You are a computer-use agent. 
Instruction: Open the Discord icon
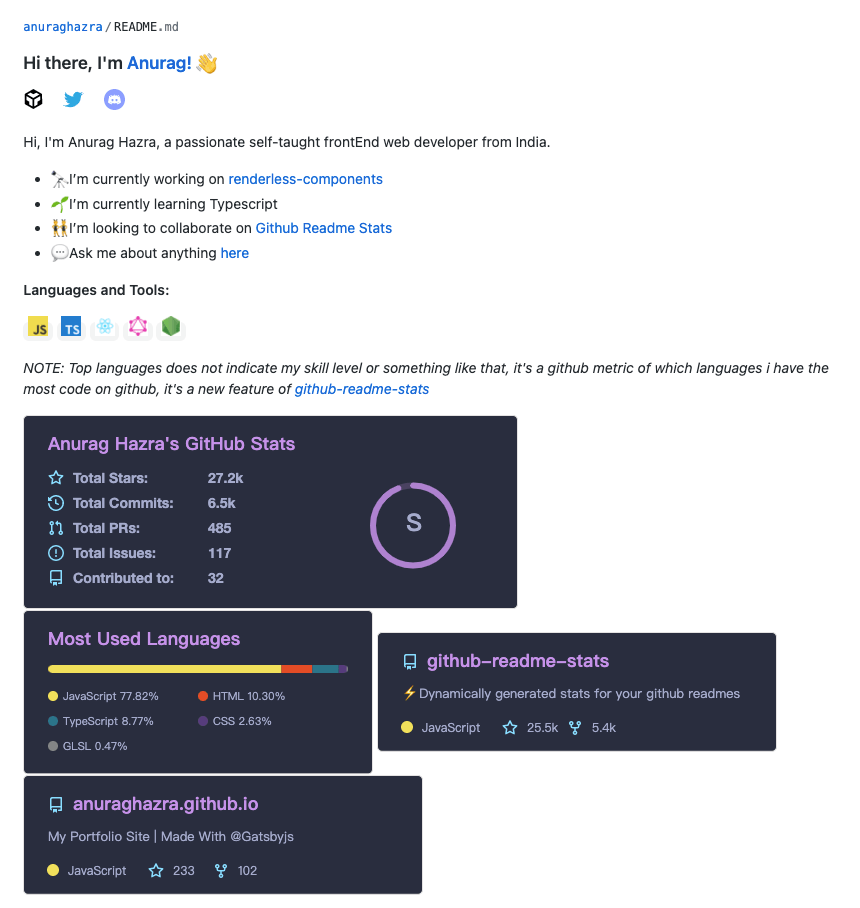(x=114, y=99)
